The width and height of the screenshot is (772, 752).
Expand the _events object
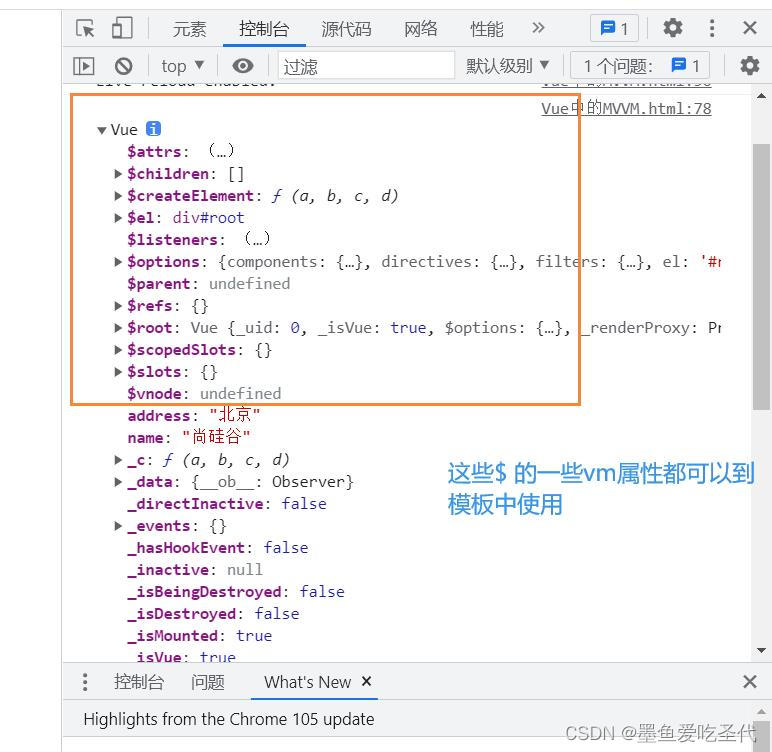pyautogui.click(x=118, y=526)
